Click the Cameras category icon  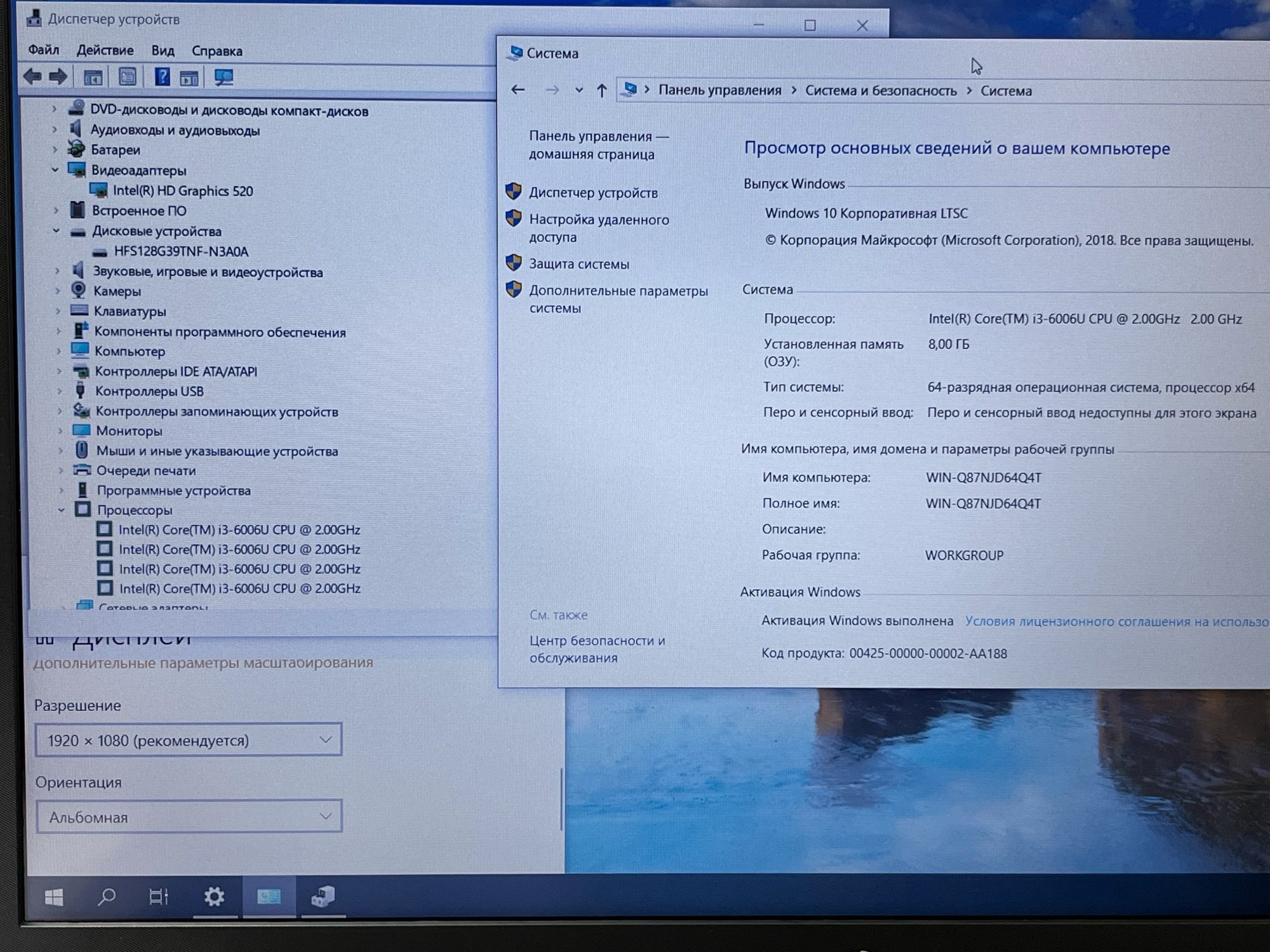tap(79, 290)
